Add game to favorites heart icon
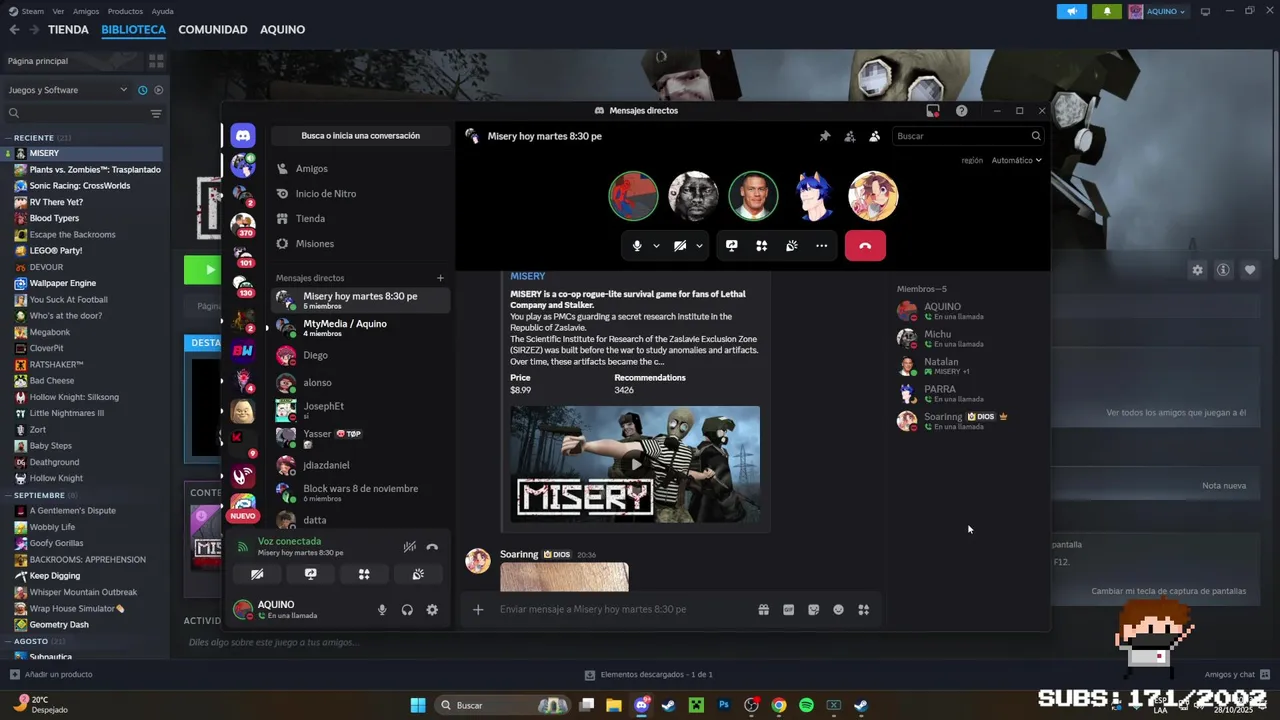The image size is (1280, 720). coord(1250,270)
